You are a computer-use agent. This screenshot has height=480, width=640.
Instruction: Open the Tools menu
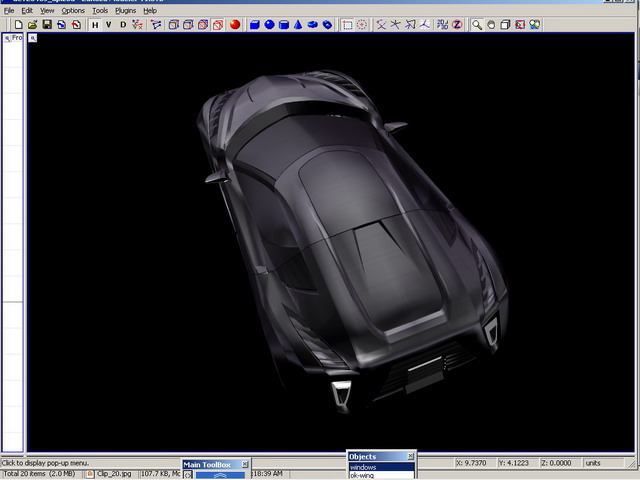tap(100, 10)
